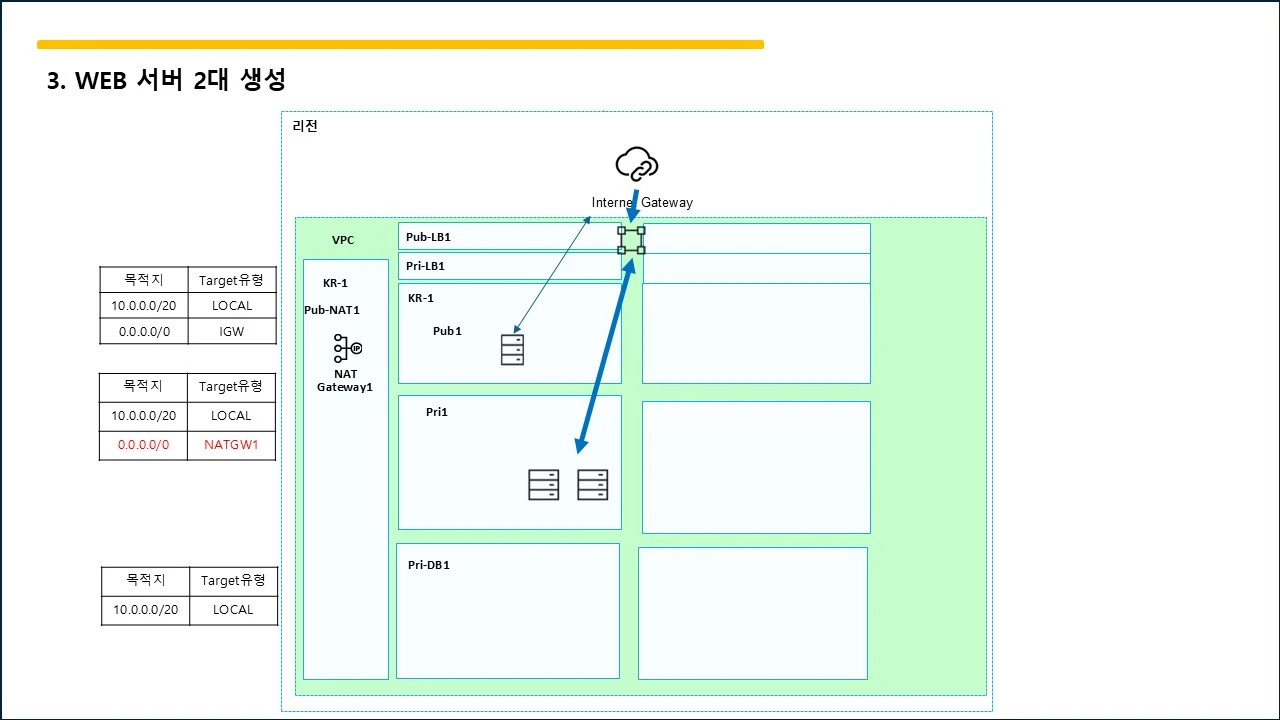The image size is (1280, 720).
Task: Select '10.0.0.0/20' in the middle route table
Action: click(144, 415)
